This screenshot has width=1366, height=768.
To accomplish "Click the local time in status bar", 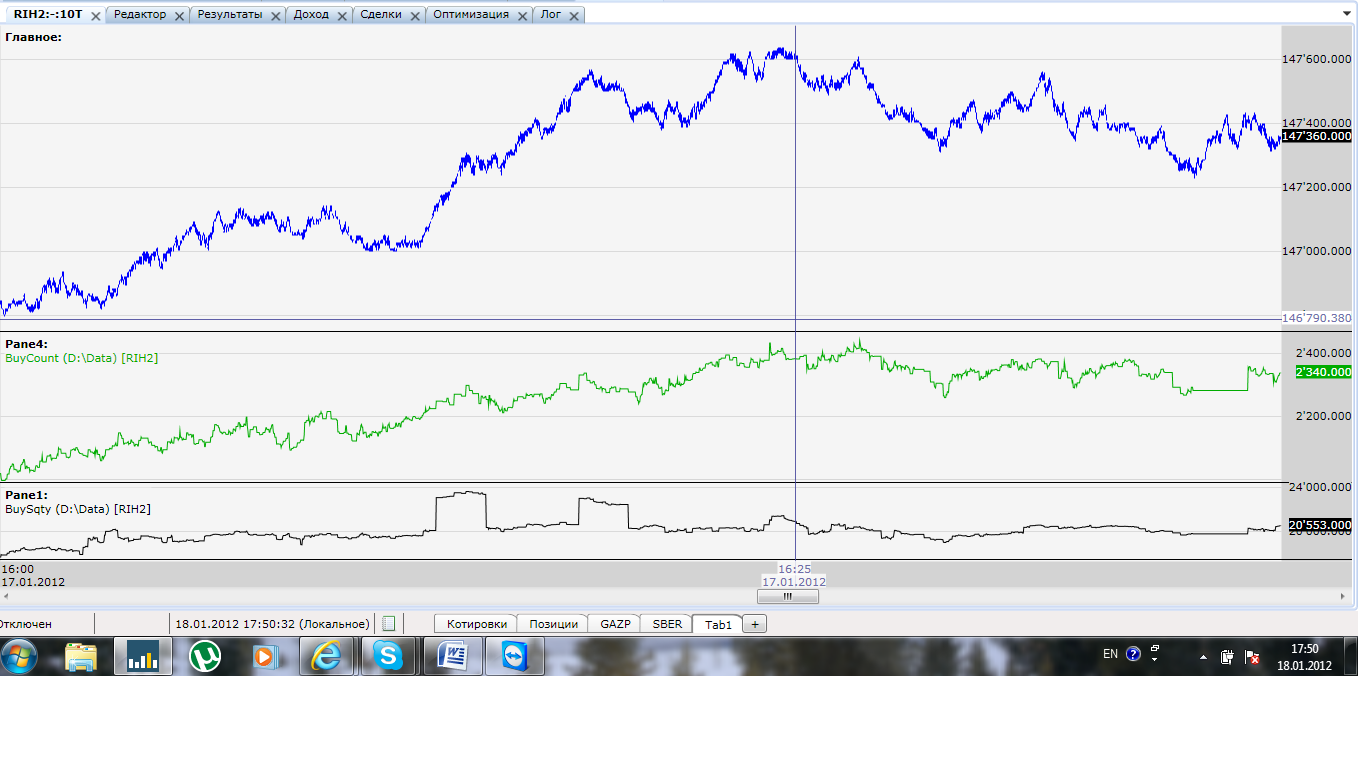I will click(272, 624).
